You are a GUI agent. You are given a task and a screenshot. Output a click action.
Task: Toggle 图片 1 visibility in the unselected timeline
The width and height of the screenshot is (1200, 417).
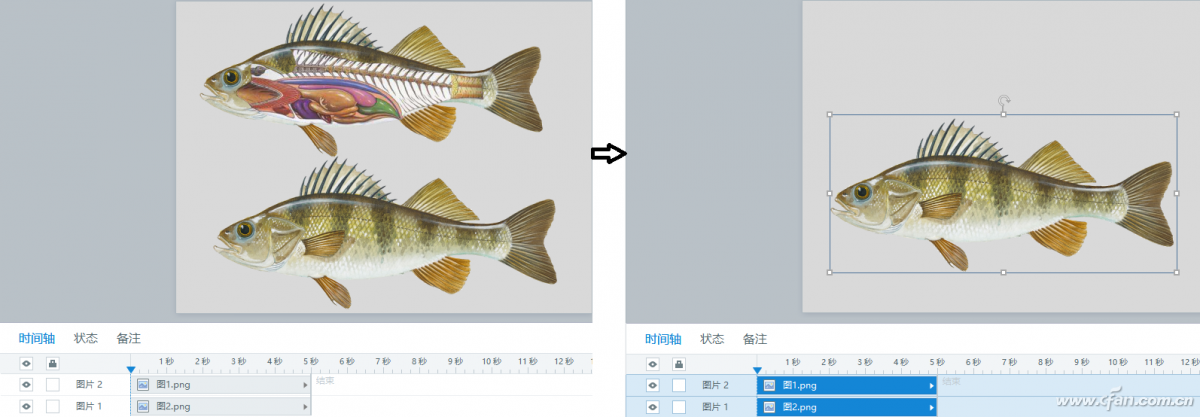pyautogui.click(x=26, y=406)
